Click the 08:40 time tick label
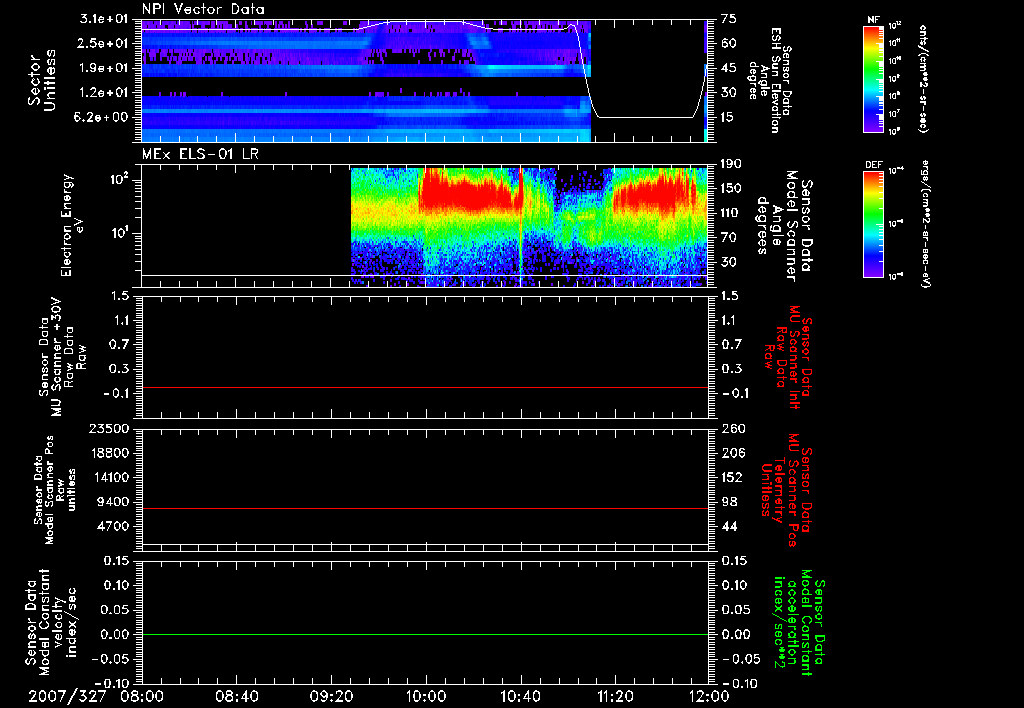Screen dimensions: 1024x708 click(236, 696)
